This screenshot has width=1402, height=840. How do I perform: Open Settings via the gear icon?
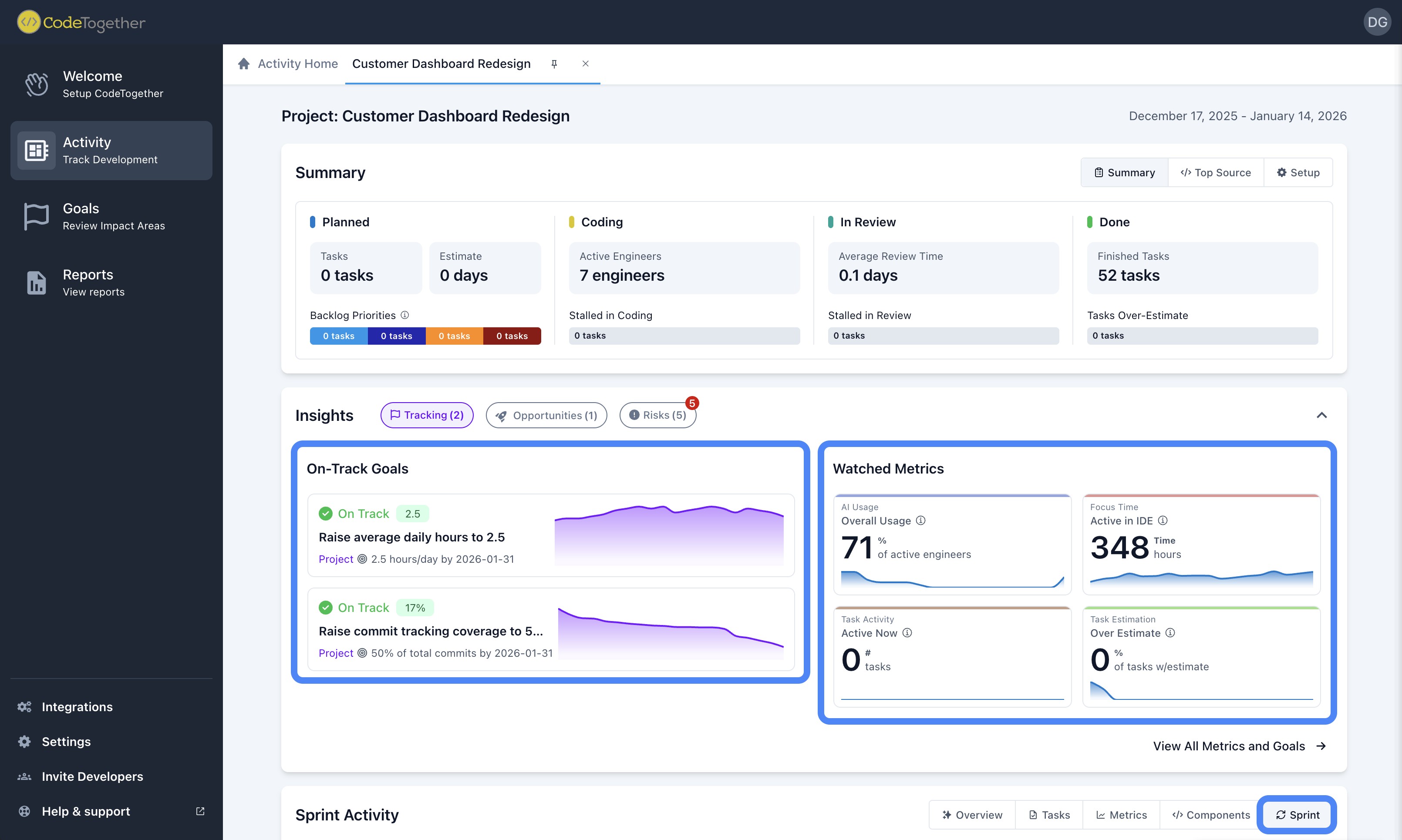24,742
